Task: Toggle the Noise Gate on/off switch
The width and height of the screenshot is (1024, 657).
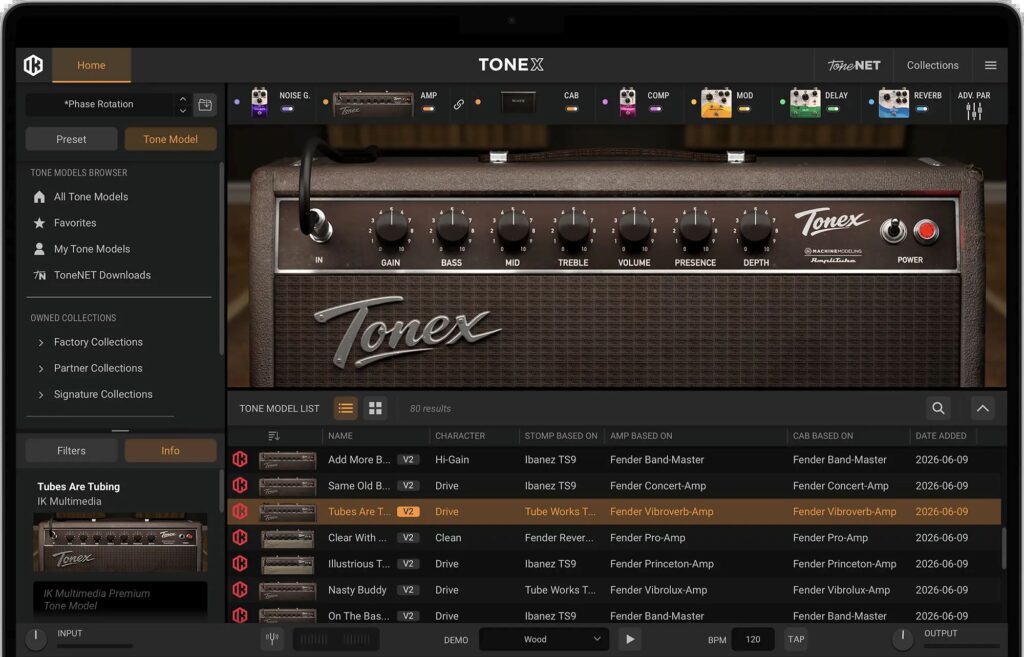Action: tap(287, 109)
